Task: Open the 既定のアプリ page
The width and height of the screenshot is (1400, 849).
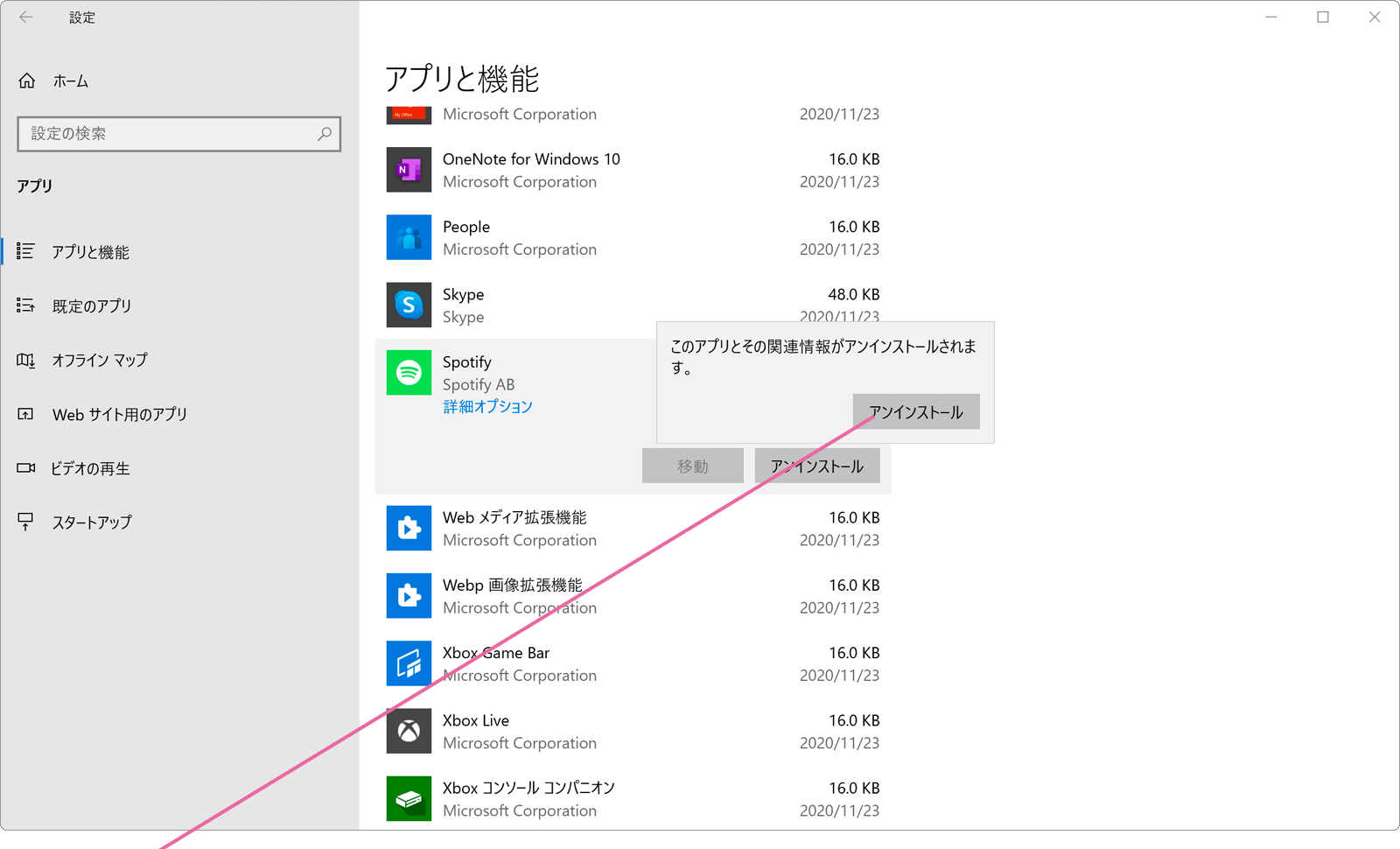Action: (x=92, y=306)
